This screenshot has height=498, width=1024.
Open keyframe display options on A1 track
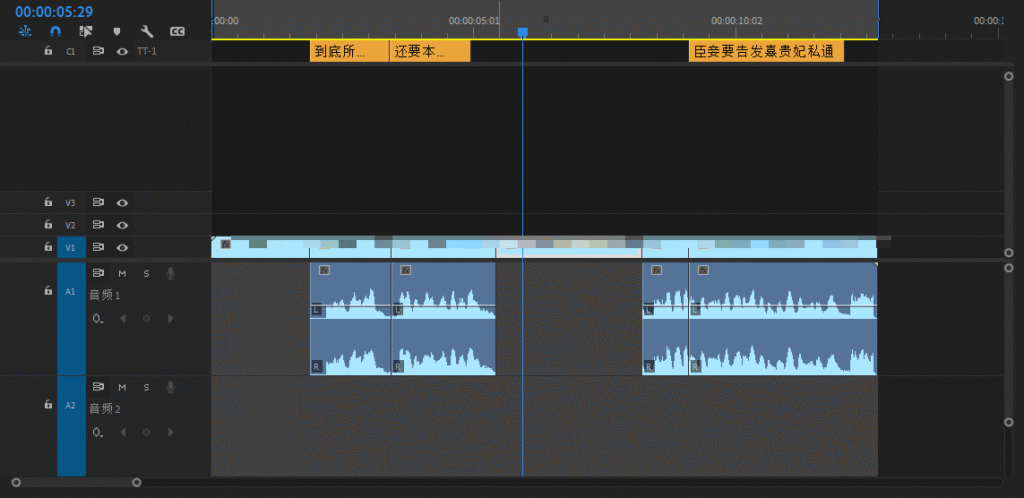[x=97, y=318]
